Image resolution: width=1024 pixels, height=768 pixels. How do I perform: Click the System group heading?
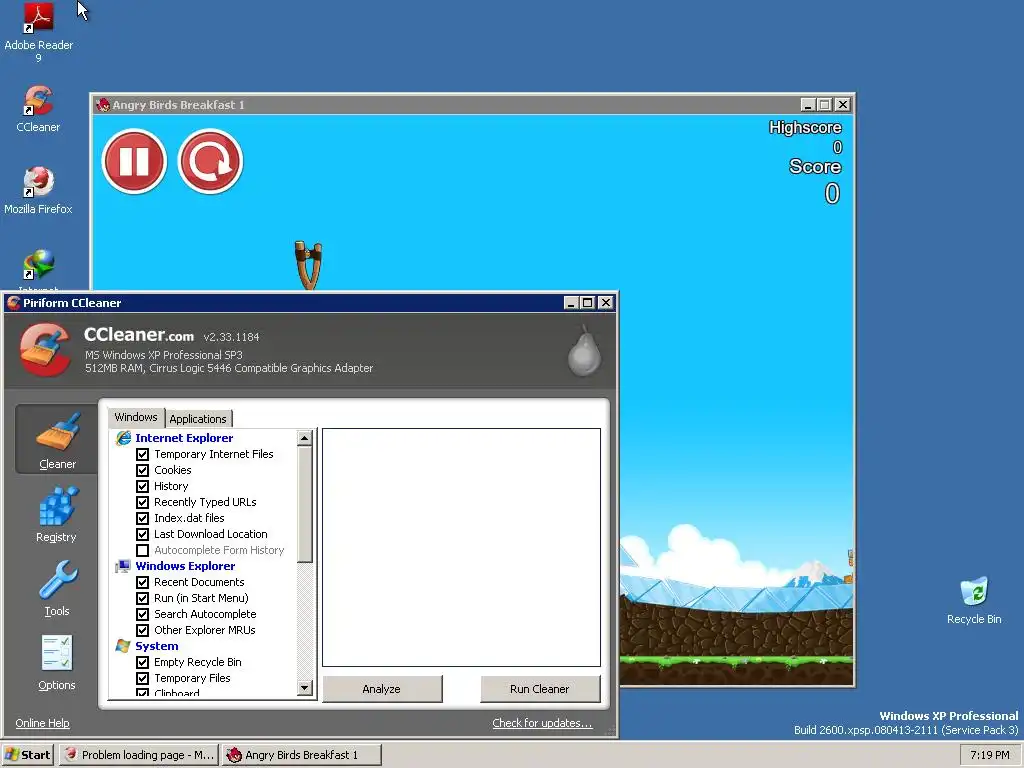click(156, 646)
